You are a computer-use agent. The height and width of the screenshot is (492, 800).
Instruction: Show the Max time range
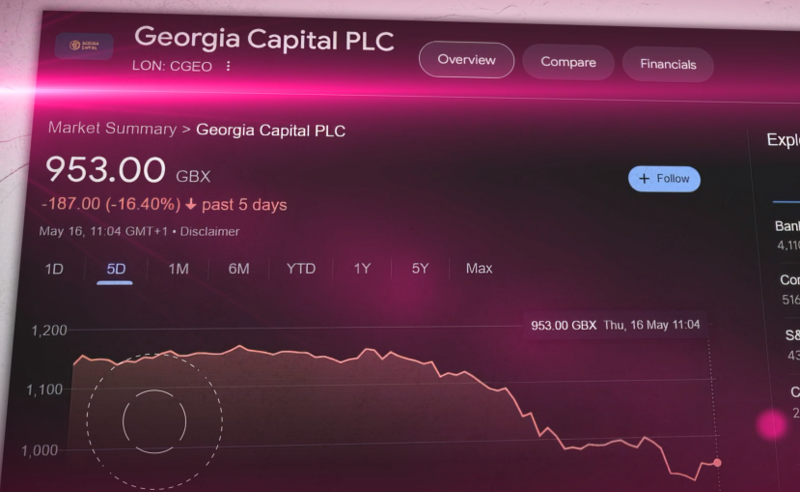479,268
